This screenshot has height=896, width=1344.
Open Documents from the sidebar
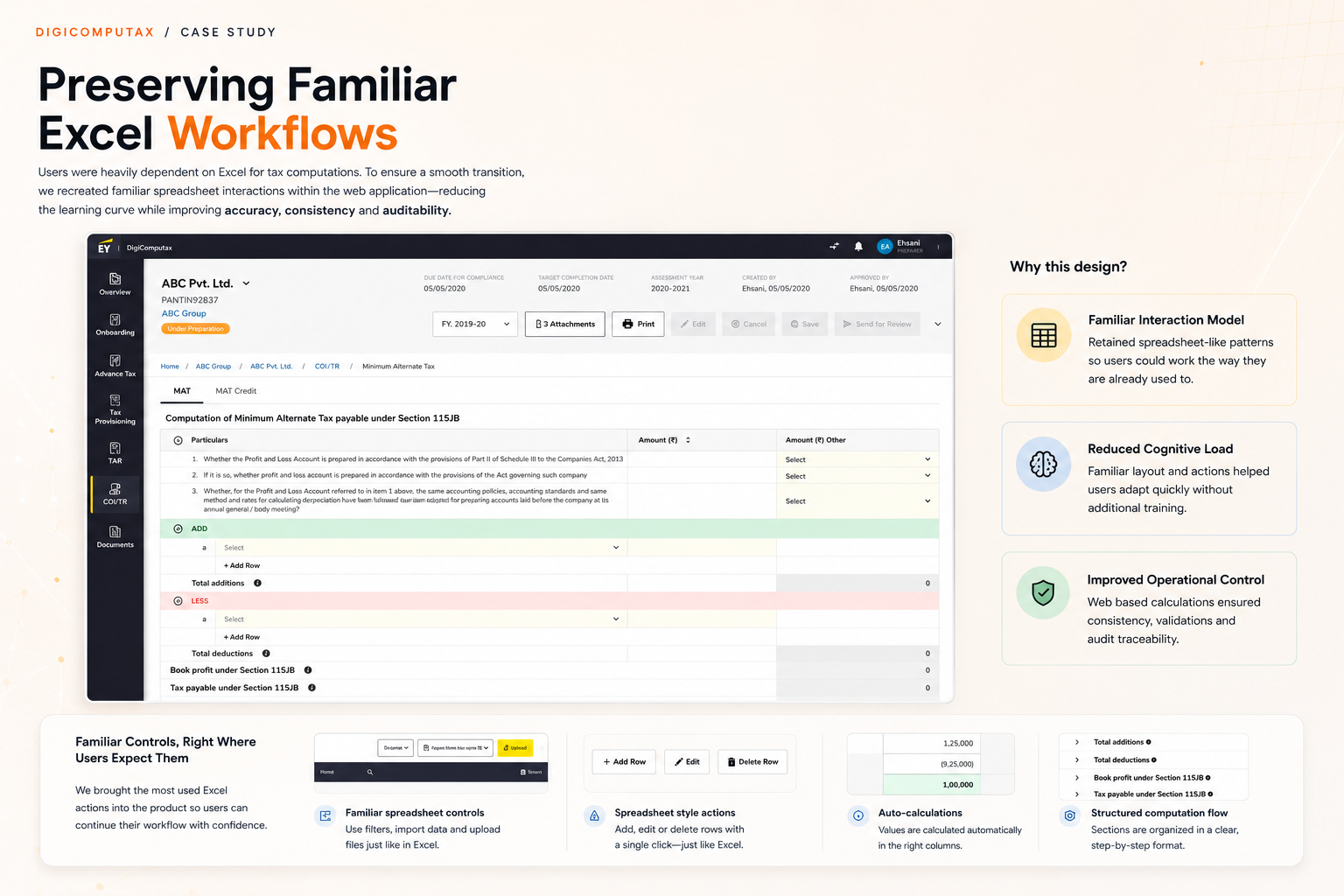coord(115,536)
